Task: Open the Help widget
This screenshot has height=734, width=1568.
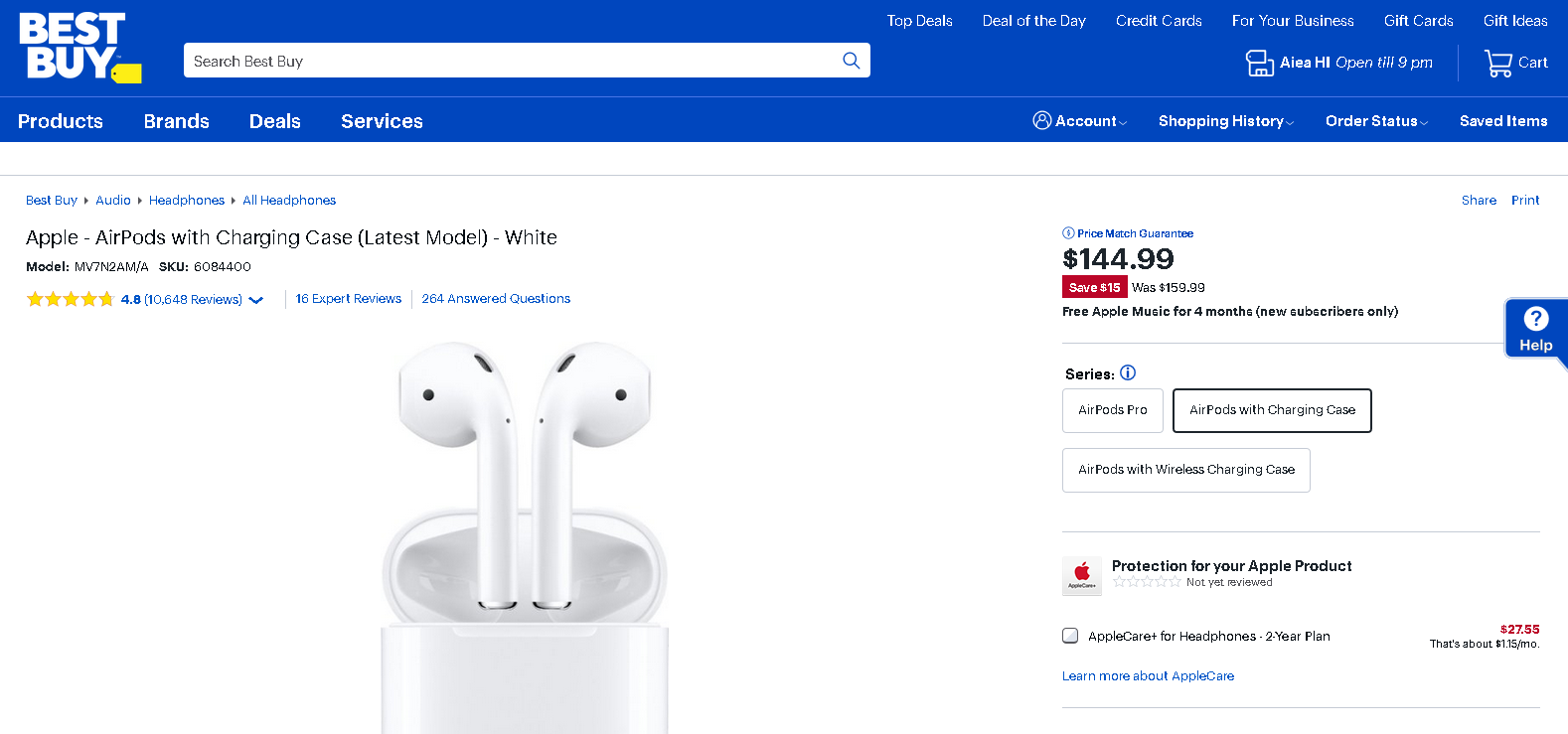Action: [x=1535, y=329]
